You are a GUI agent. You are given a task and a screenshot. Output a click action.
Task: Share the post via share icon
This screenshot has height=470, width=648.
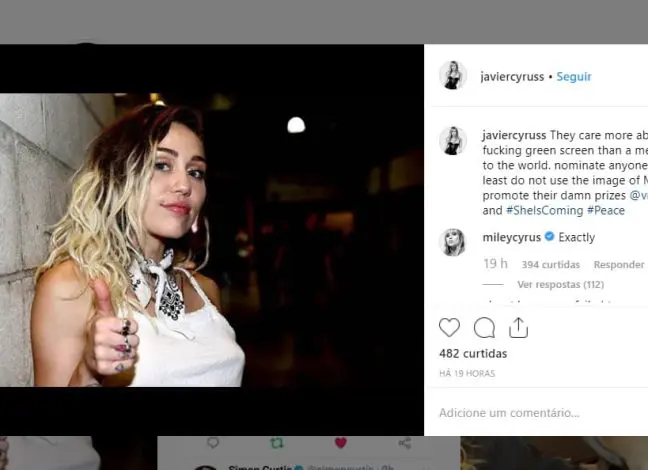coord(518,328)
